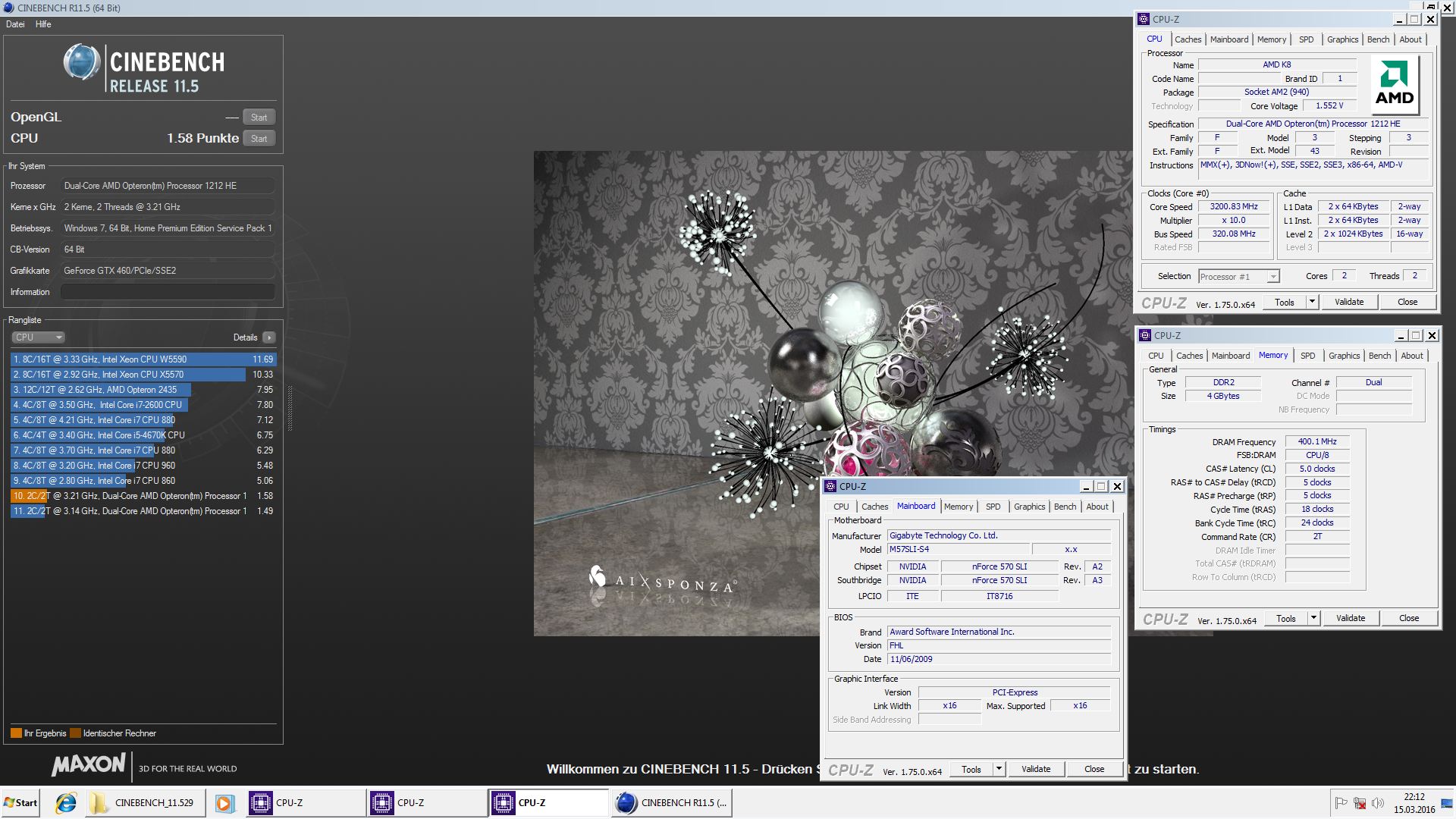Image resolution: width=1456 pixels, height=819 pixels.
Task: Open Tools dropdown arrow in top CPU-Z window
Action: (x=1312, y=302)
